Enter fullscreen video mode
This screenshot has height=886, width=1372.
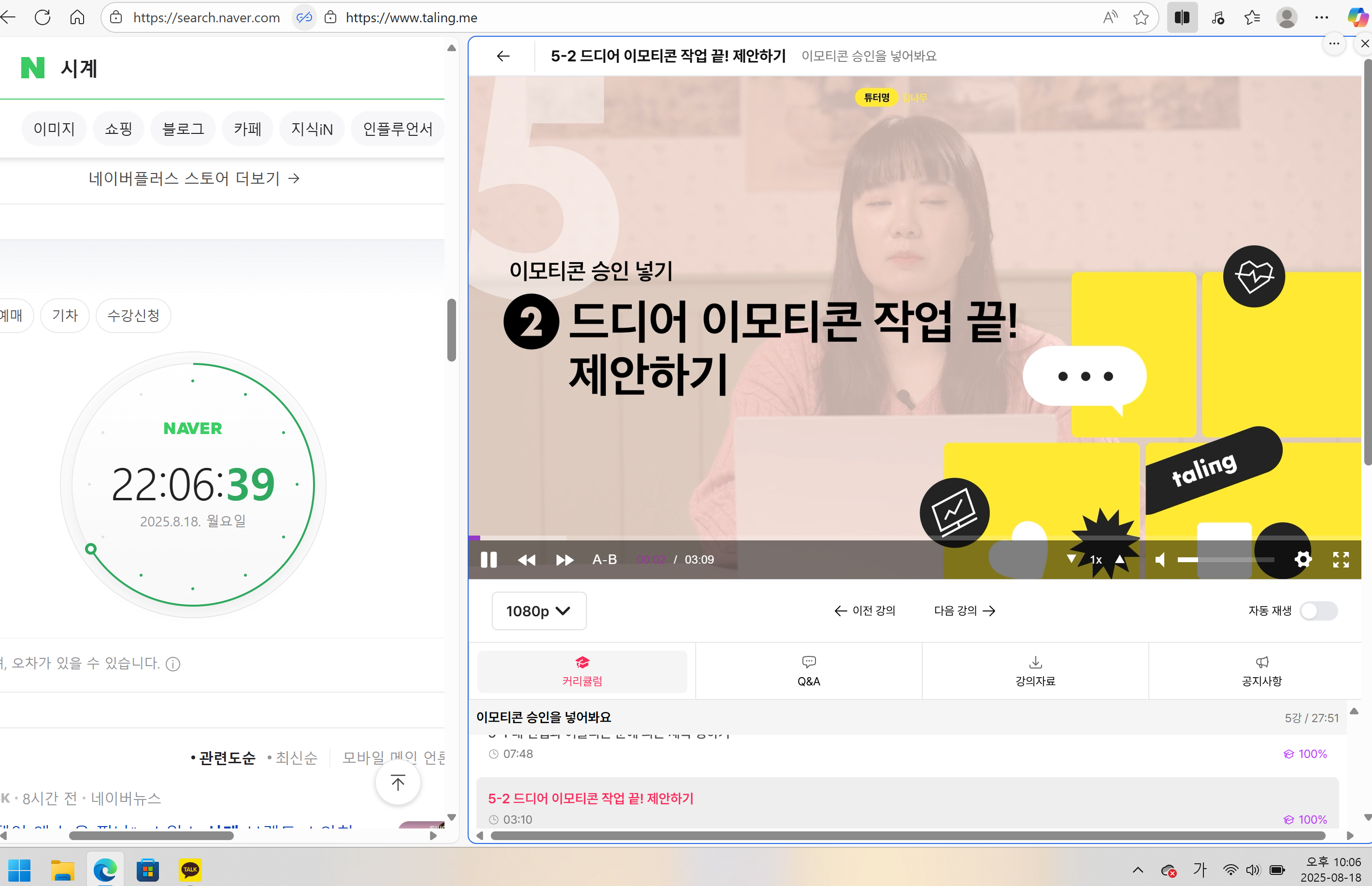(1341, 559)
